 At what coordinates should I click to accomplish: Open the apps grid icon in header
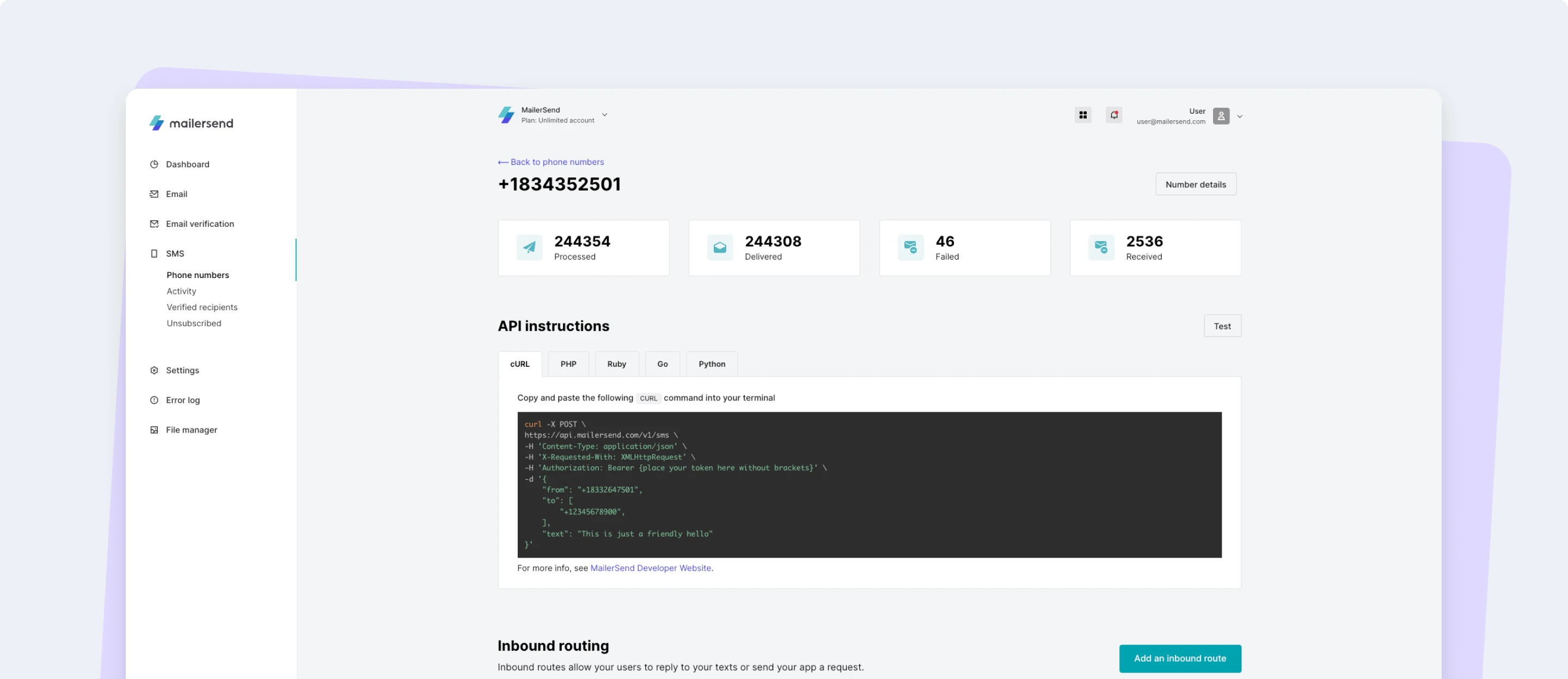pos(1082,115)
